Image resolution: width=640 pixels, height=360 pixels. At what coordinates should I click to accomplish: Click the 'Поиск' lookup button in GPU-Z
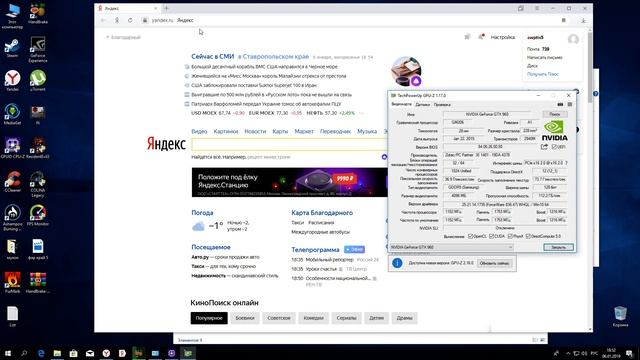(555, 114)
